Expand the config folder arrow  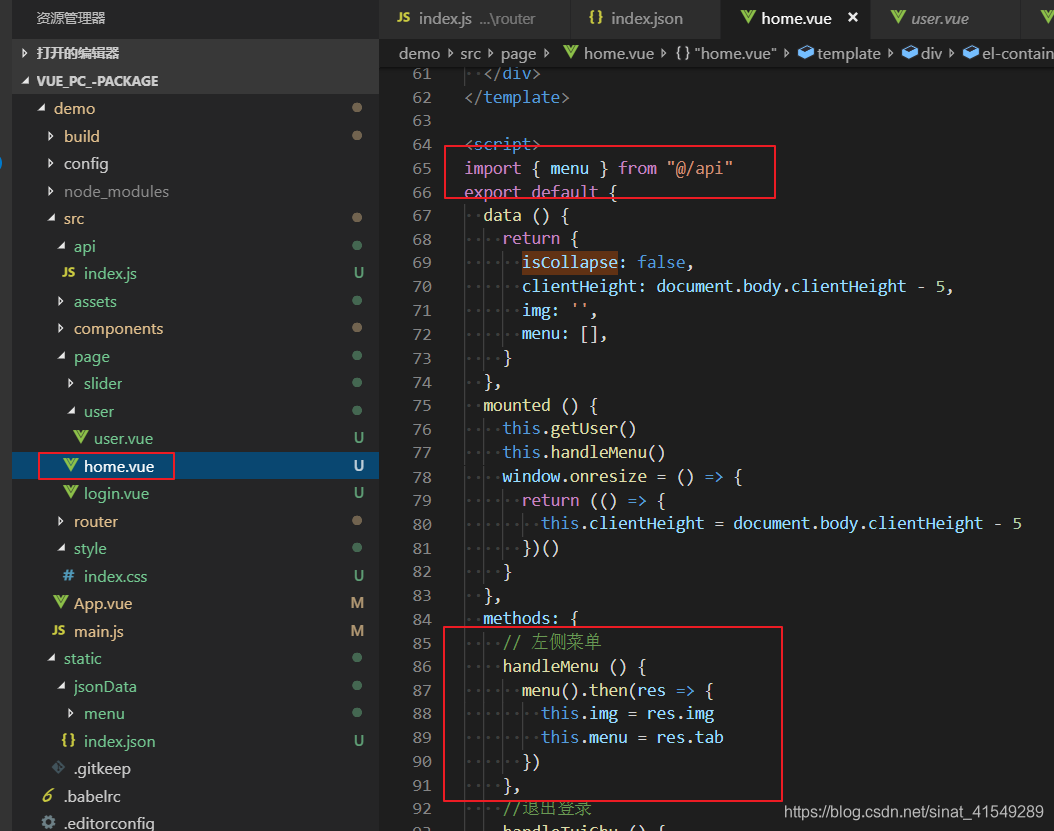tap(51, 163)
